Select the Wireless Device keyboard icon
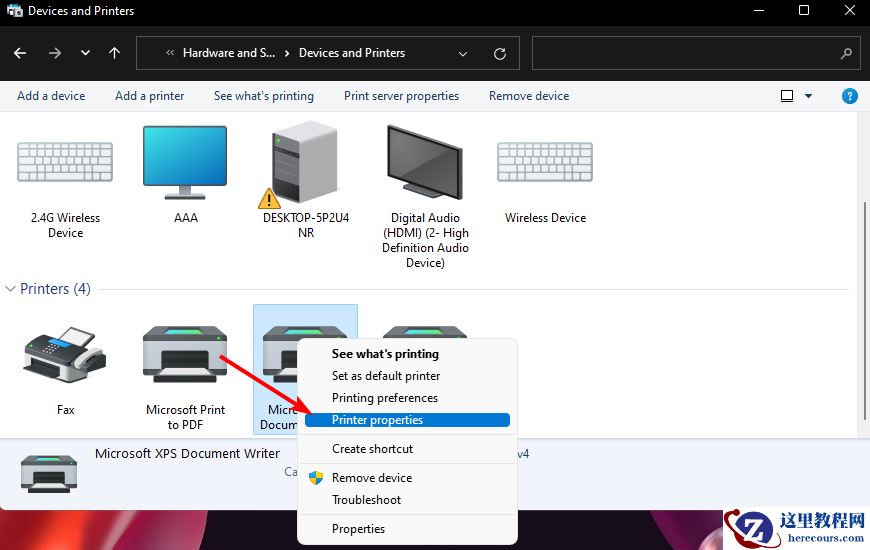The height and width of the screenshot is (550, 870). [x=545, y=162]
